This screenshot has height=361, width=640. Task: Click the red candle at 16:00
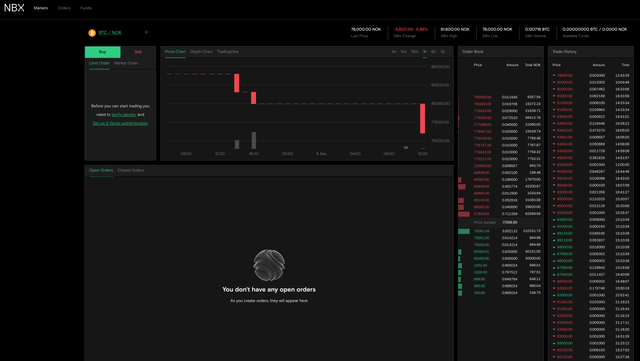(253, 98)
